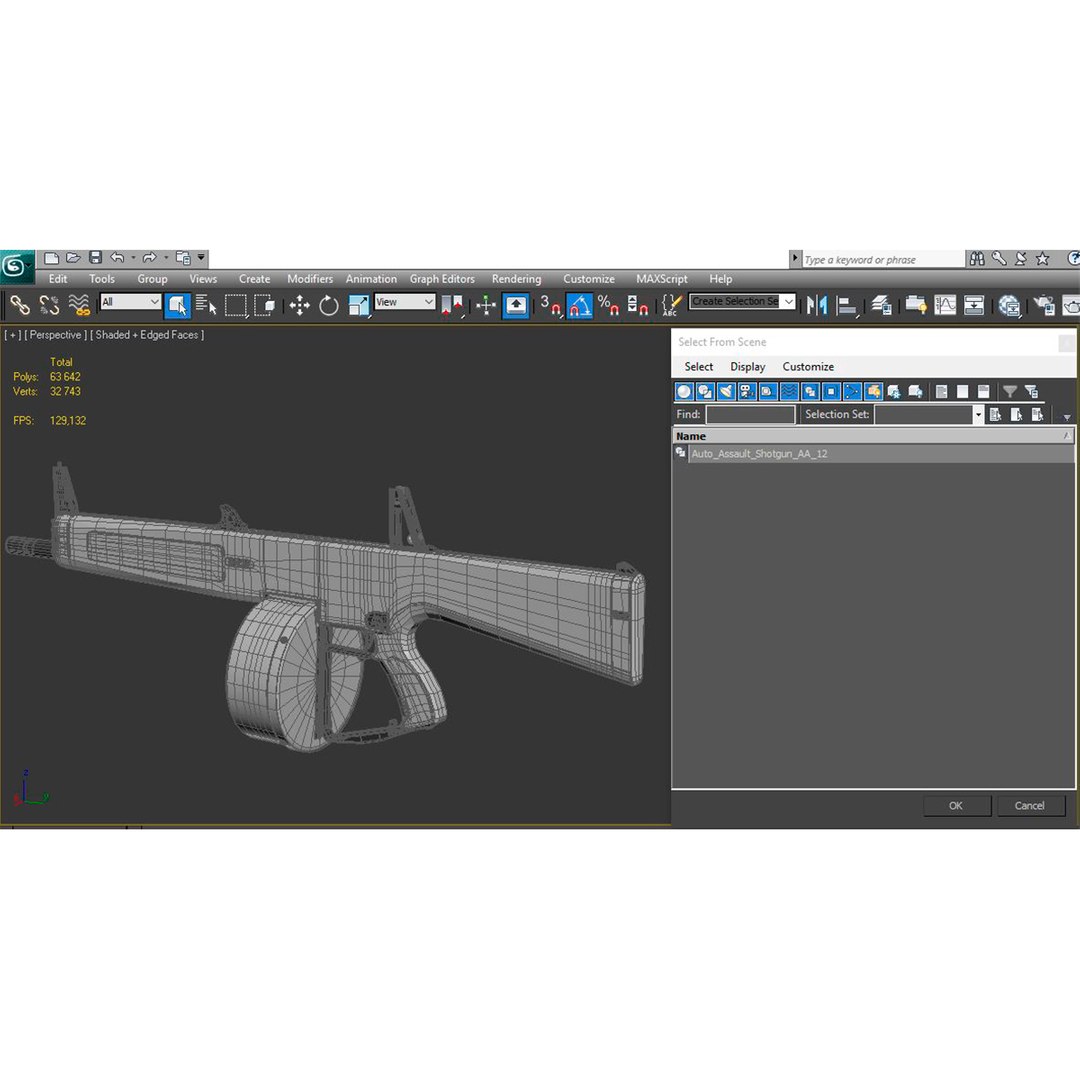Click the Select and Move tool
1080x1080 pixels.
300,305
